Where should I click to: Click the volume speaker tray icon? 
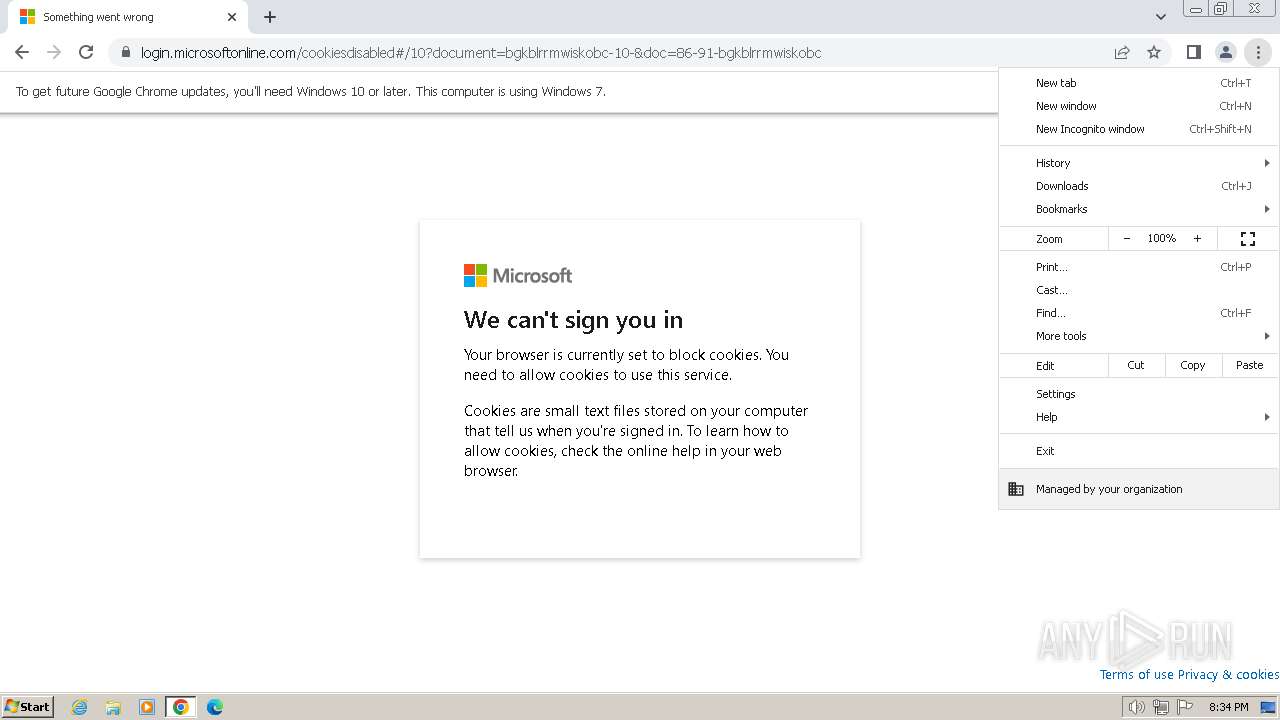tap(1136, 707)
